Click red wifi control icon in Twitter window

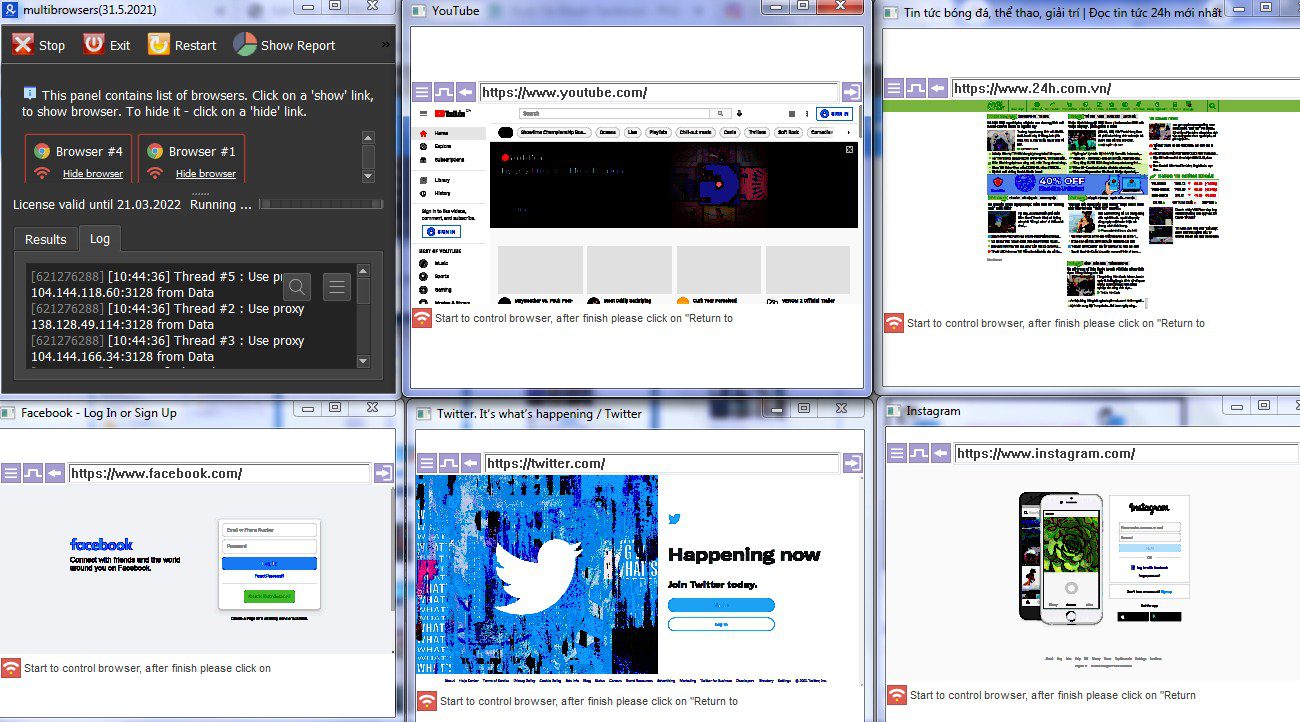pos(427,701)
